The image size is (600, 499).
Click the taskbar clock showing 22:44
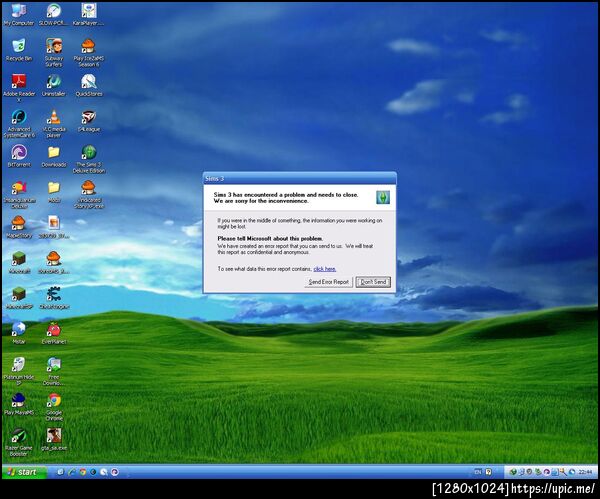point(585,472)
